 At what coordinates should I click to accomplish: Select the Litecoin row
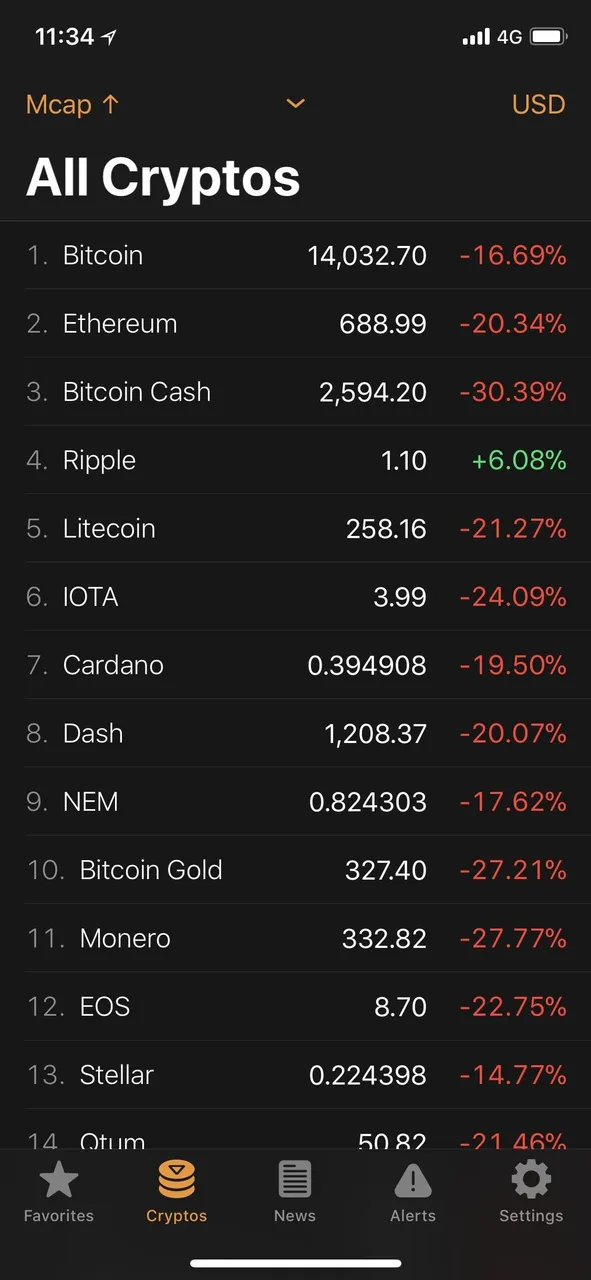296,528
